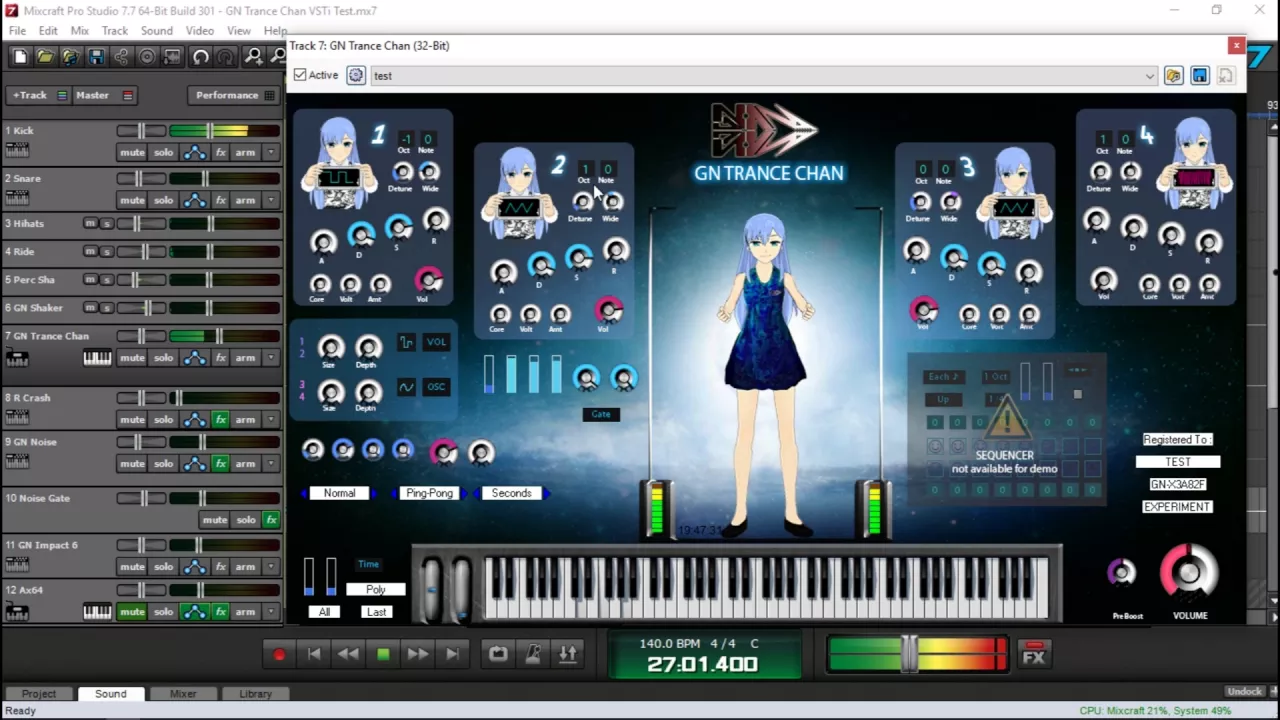
Task: Expand the 7 GN Trance Chan track dropdown arrow
Action: click(x=271, y=358)
